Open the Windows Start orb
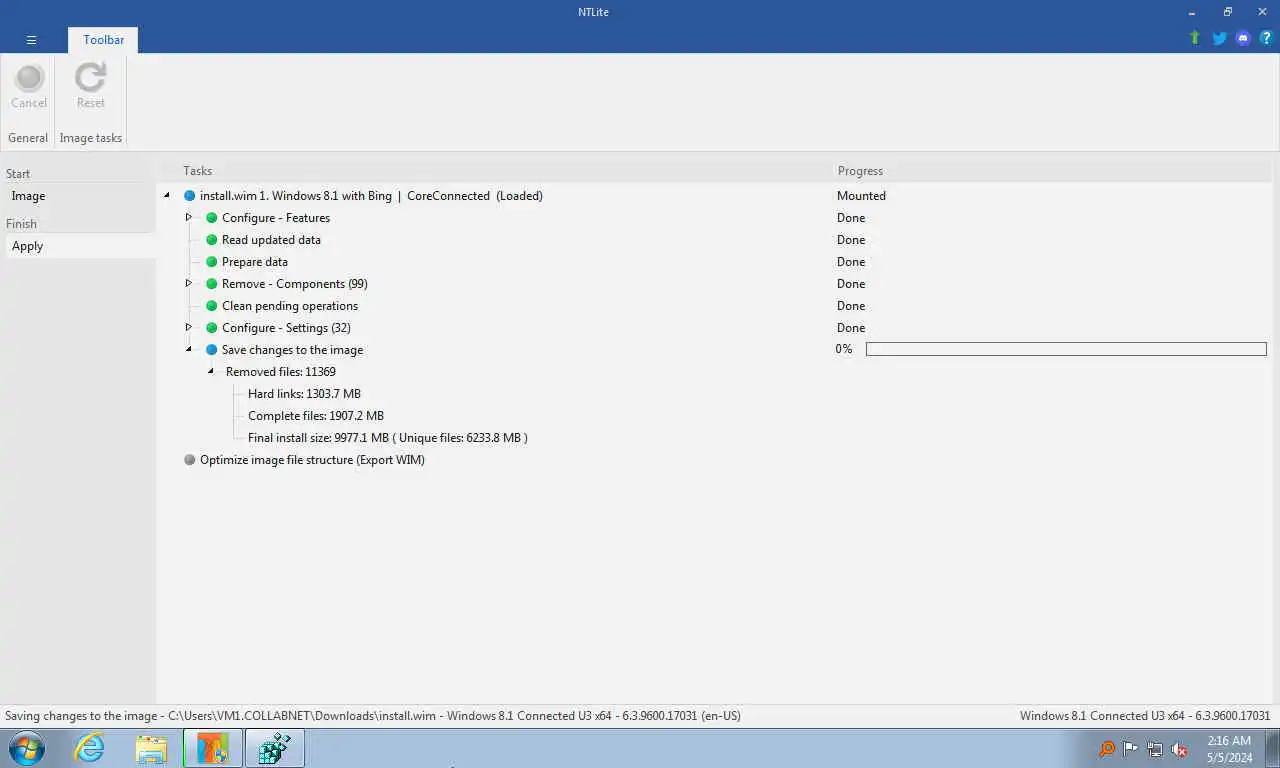The width and height of the screenshot is (1280, 768). coord(27,748)
